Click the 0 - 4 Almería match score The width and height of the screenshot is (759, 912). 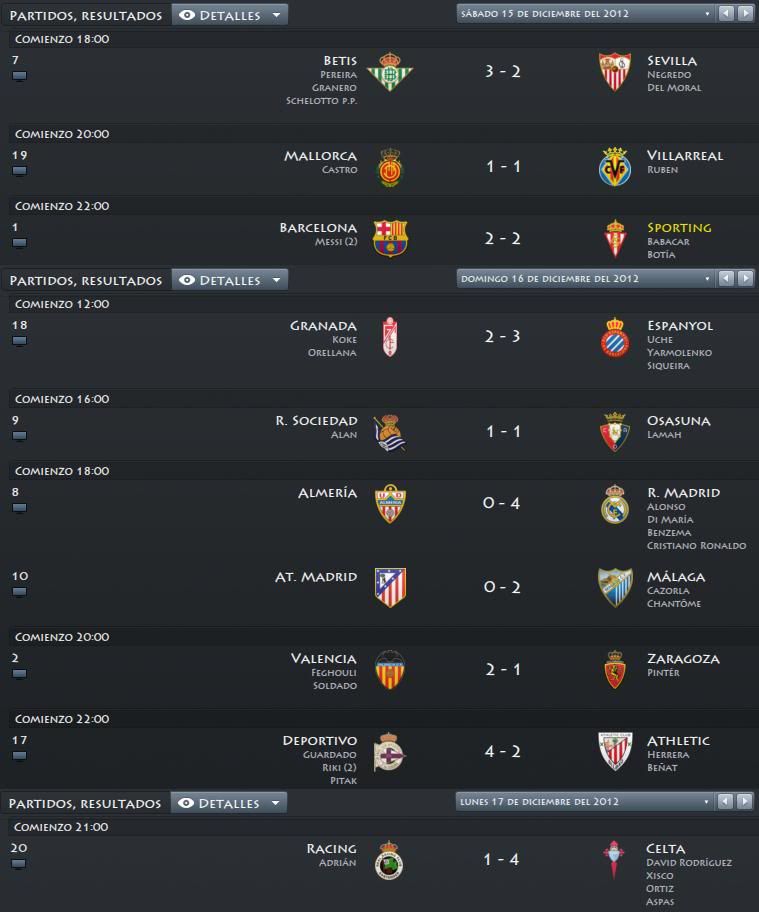[502, 503]
